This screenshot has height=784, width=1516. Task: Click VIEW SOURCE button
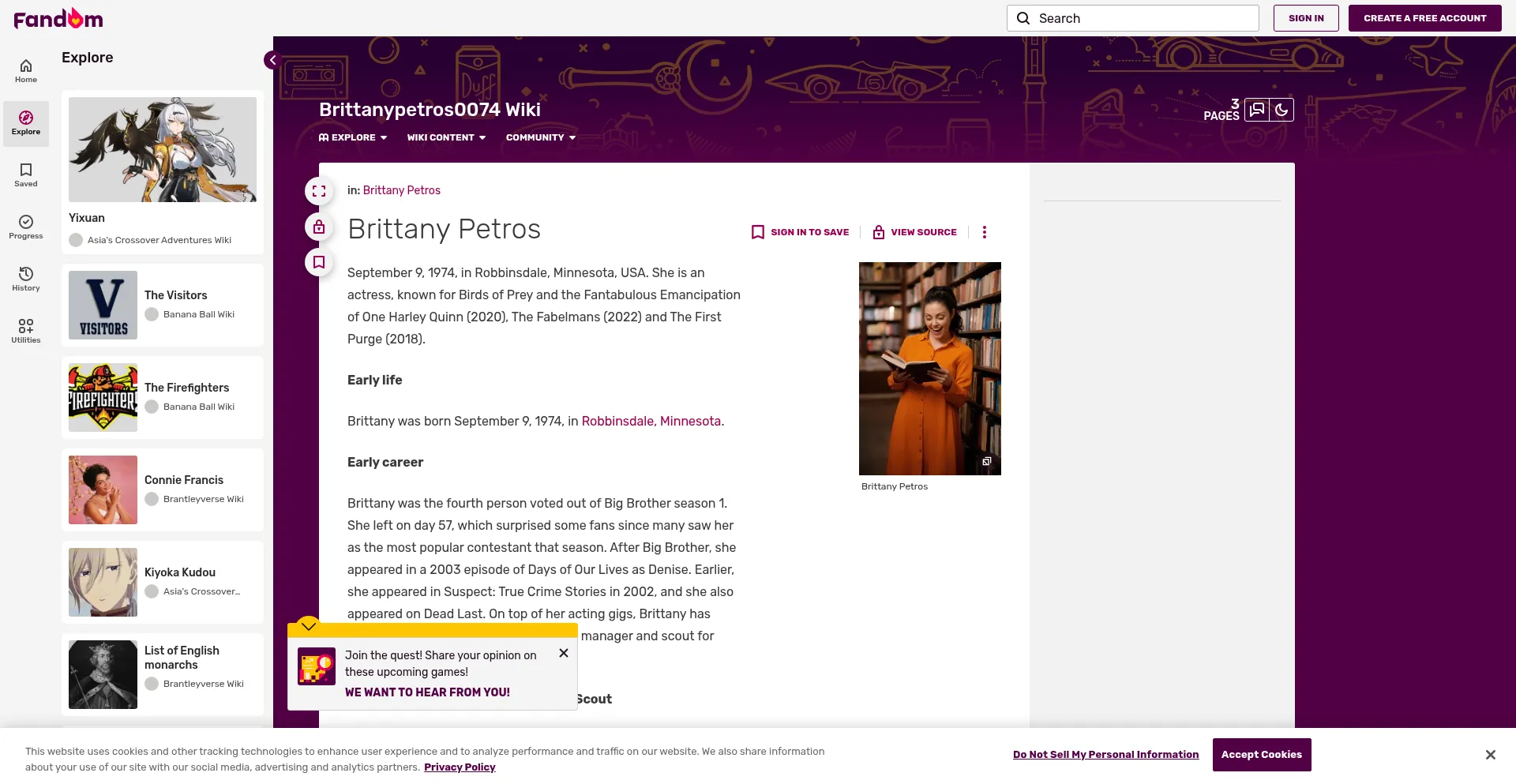tap(914, 232)
